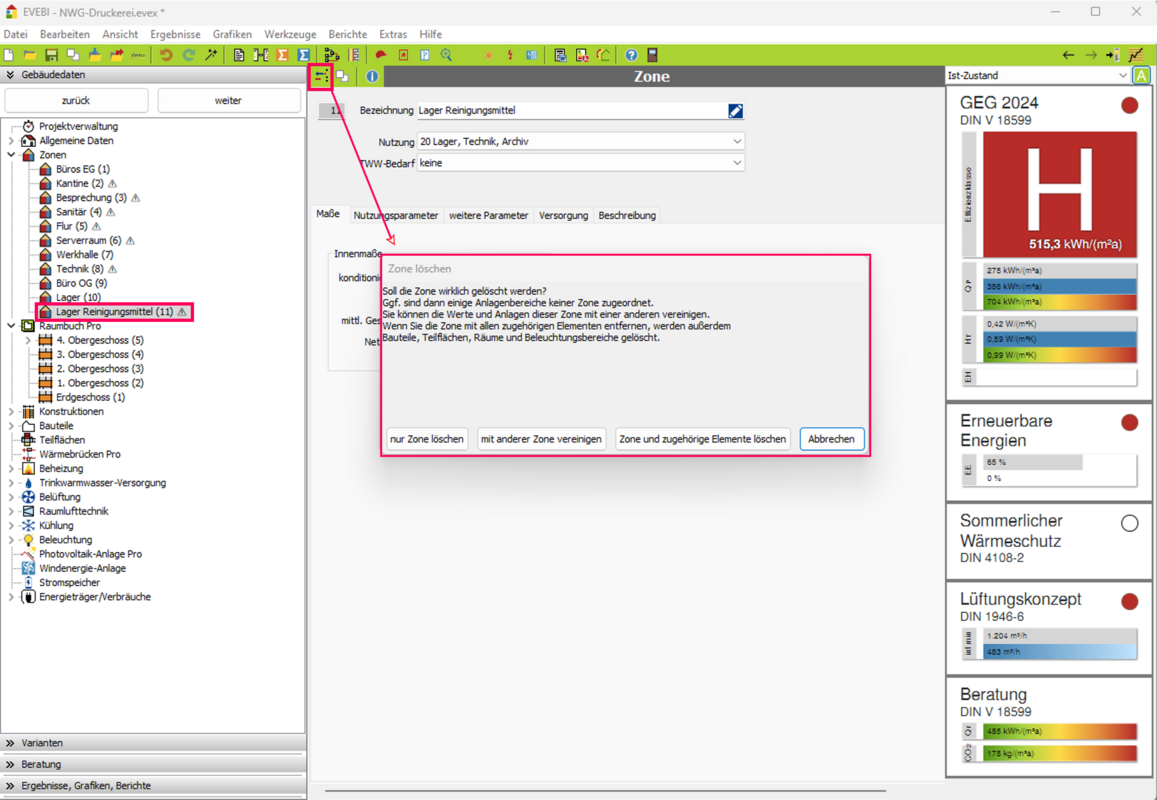
Task: Toggle the red GEG 2024 status indicator
Action: pos(1129,105)
